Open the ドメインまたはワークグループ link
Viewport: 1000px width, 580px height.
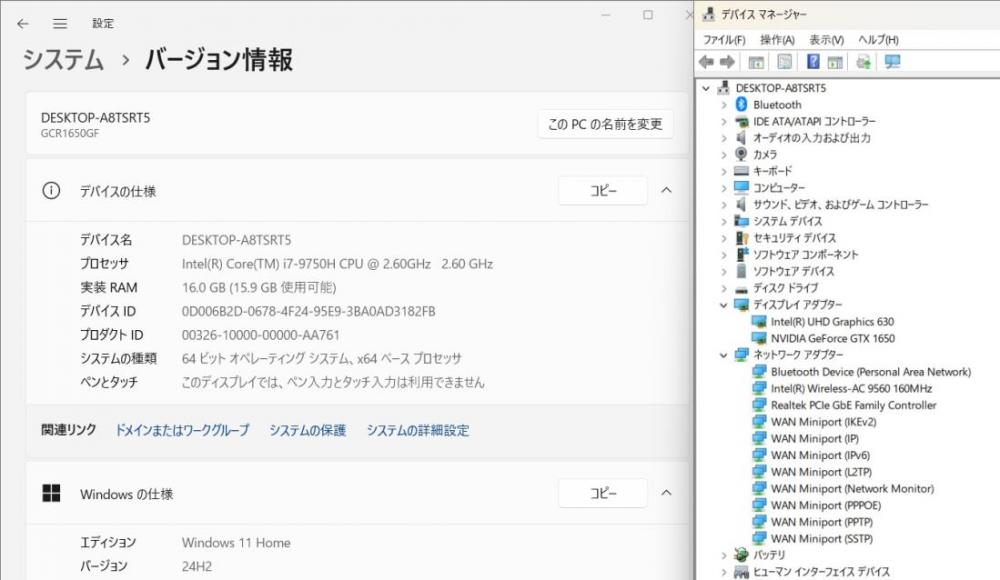[182, 430]
